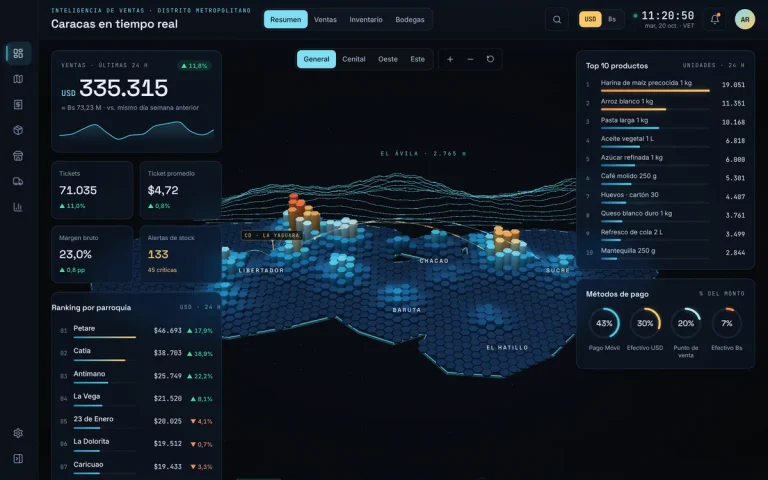Select La Vega in parish ranking
Image resolution: width=768 pixels, height=480 pixels.
[137, 398]
